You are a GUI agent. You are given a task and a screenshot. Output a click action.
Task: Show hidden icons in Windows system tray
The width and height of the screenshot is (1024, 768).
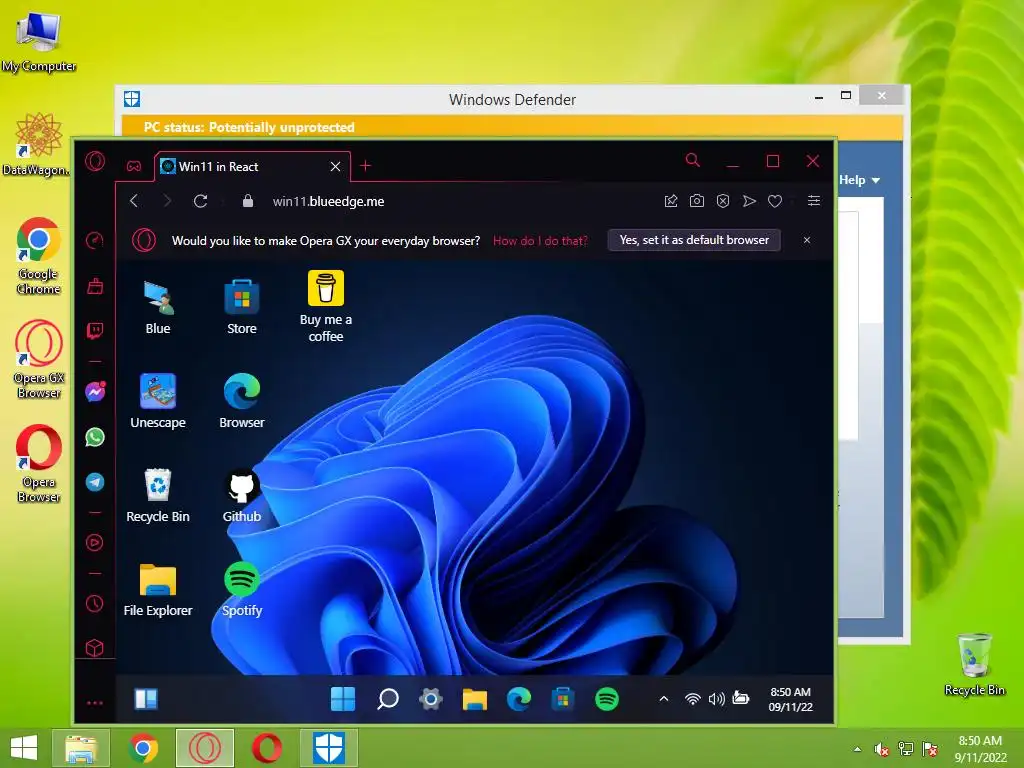(x=857, y=750)
